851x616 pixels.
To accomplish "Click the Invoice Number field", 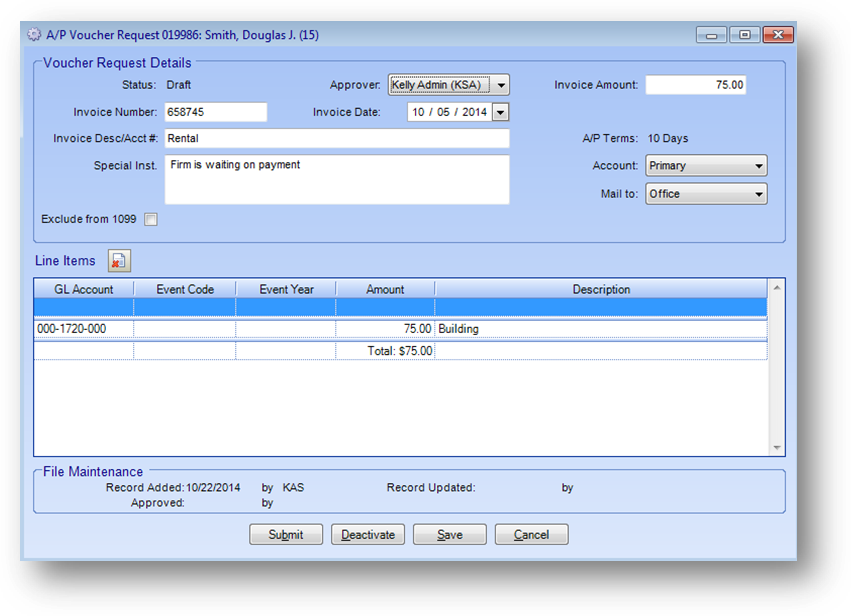I will tap(215, 112).
